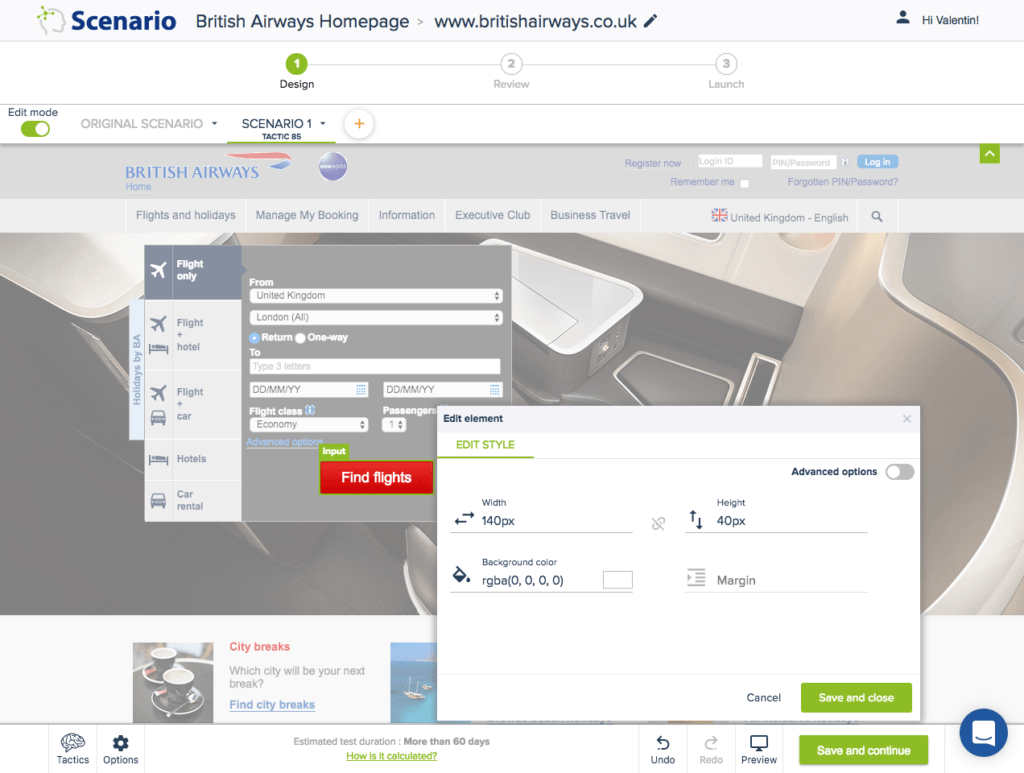
Task: Open the Manage My Booking menu
Action: 307,215
